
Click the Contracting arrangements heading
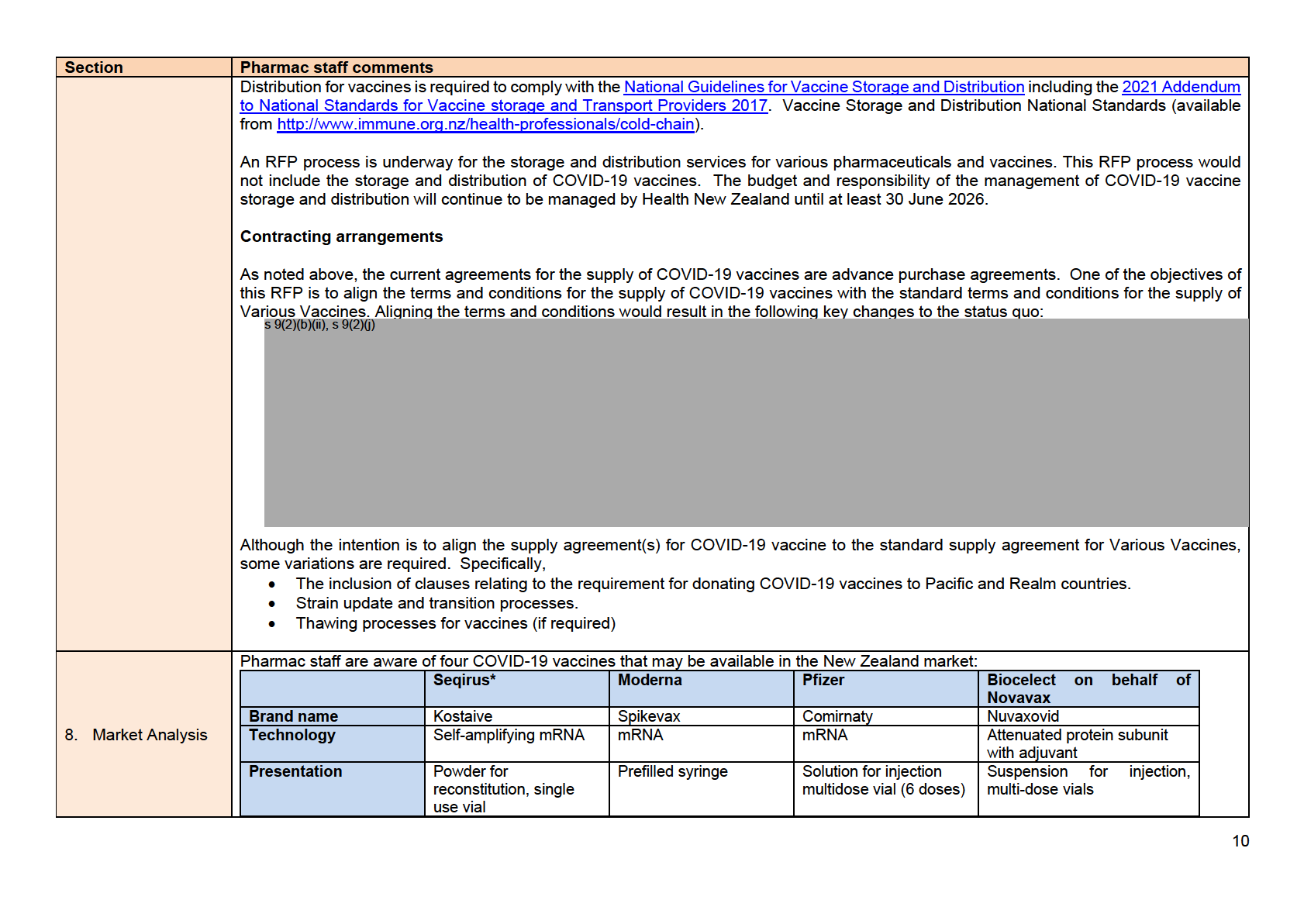pyautogui.click(x=341, y=236)
